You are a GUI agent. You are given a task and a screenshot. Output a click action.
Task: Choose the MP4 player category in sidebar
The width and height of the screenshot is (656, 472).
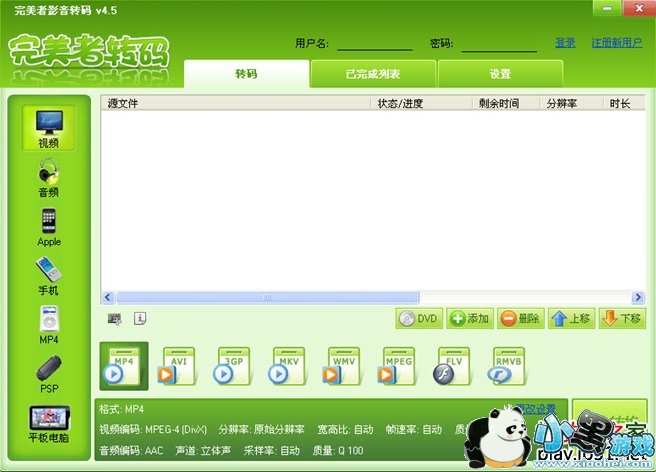pyautogui.click(x=49, y=325)
